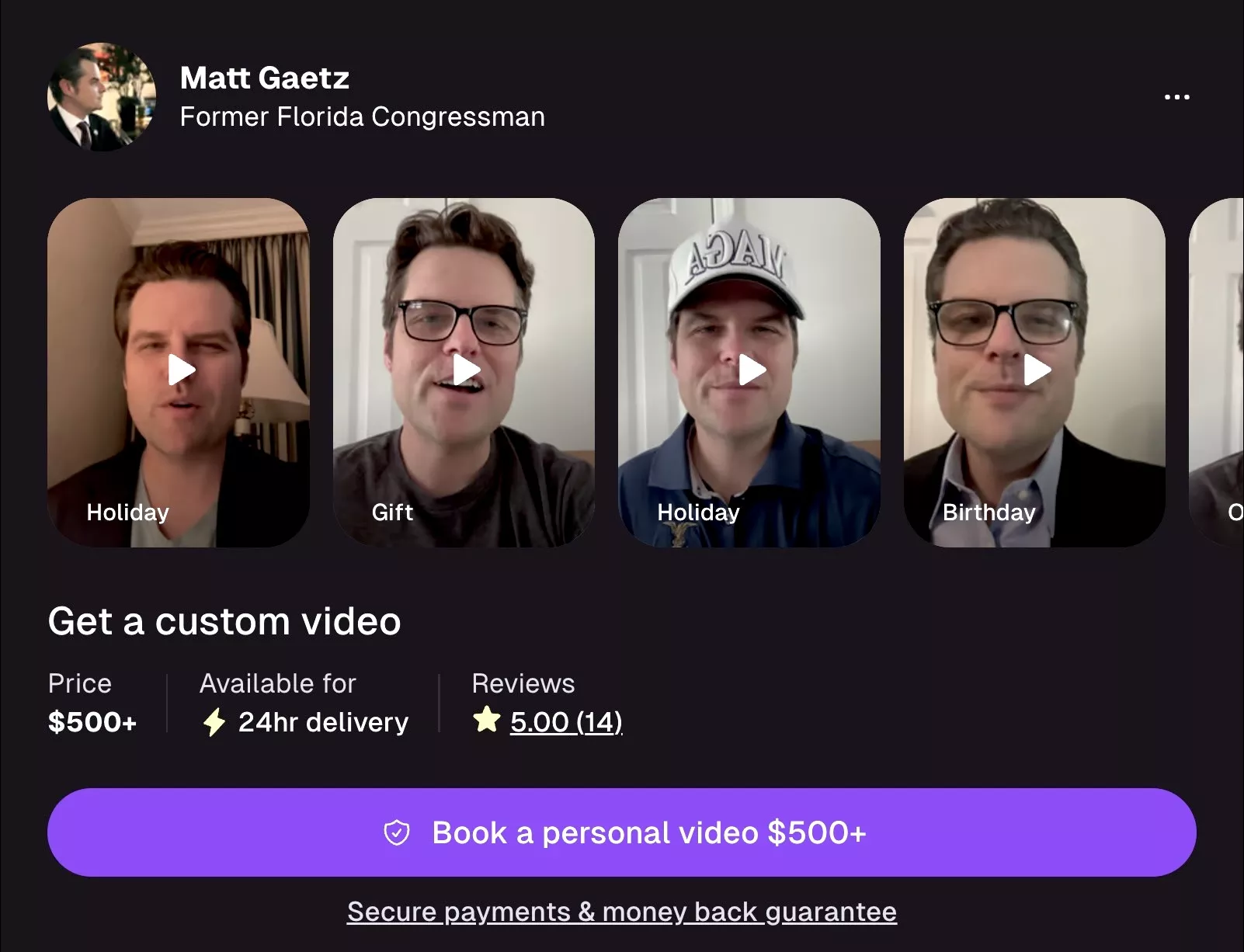
Task: Click the Former Florida Congressman subtitle
Action: tap(362, 116)
